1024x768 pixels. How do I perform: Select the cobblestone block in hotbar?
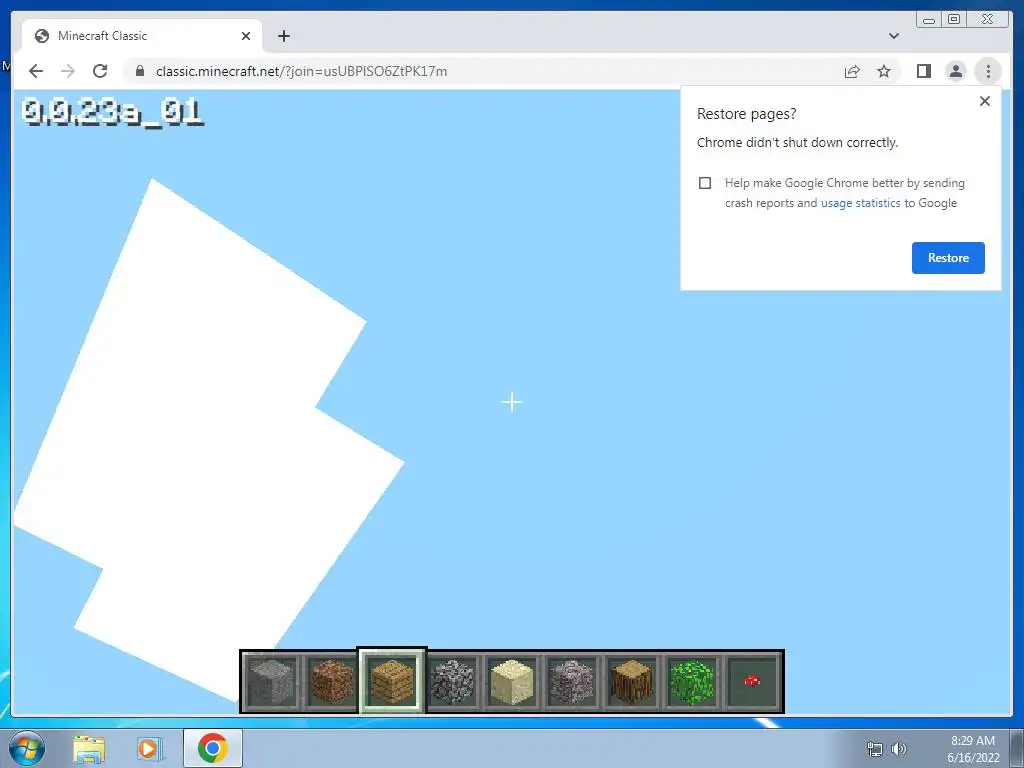coord(452,682)
